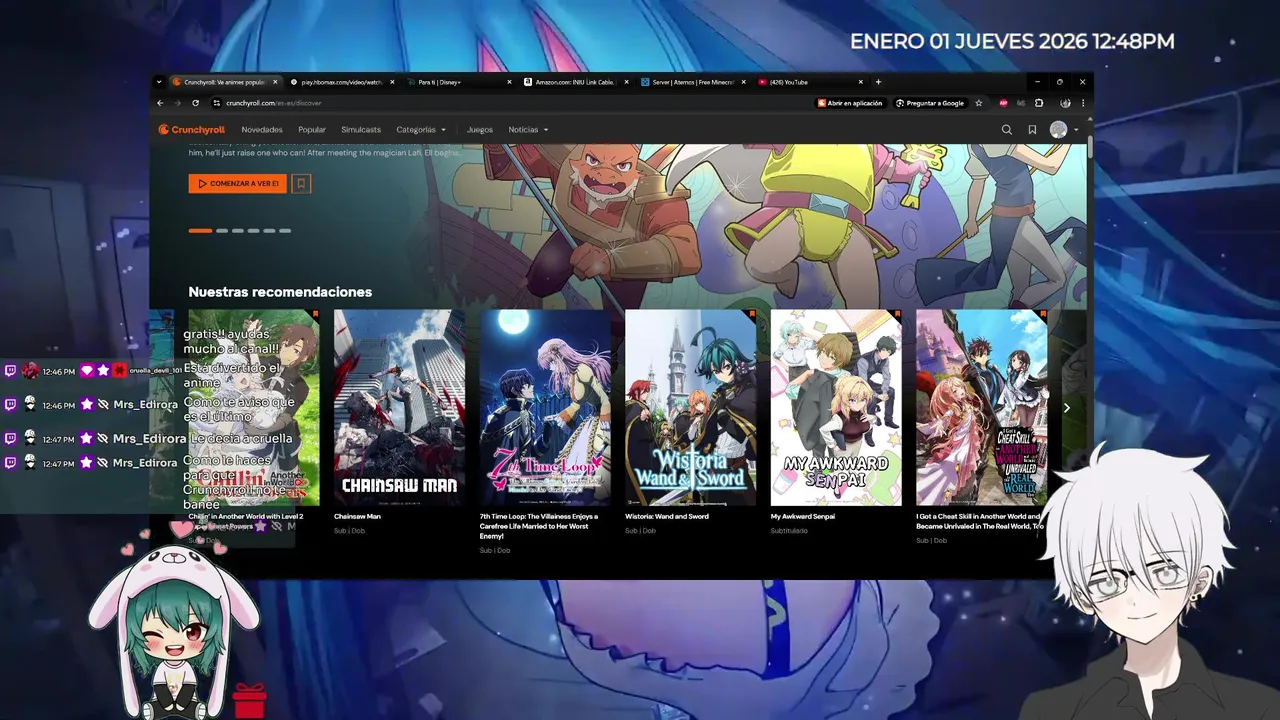The height and width of the screenshot is (720, 1280).
Task: Select the fourth carousel indicator dot
Action: [x=254, y=230]
